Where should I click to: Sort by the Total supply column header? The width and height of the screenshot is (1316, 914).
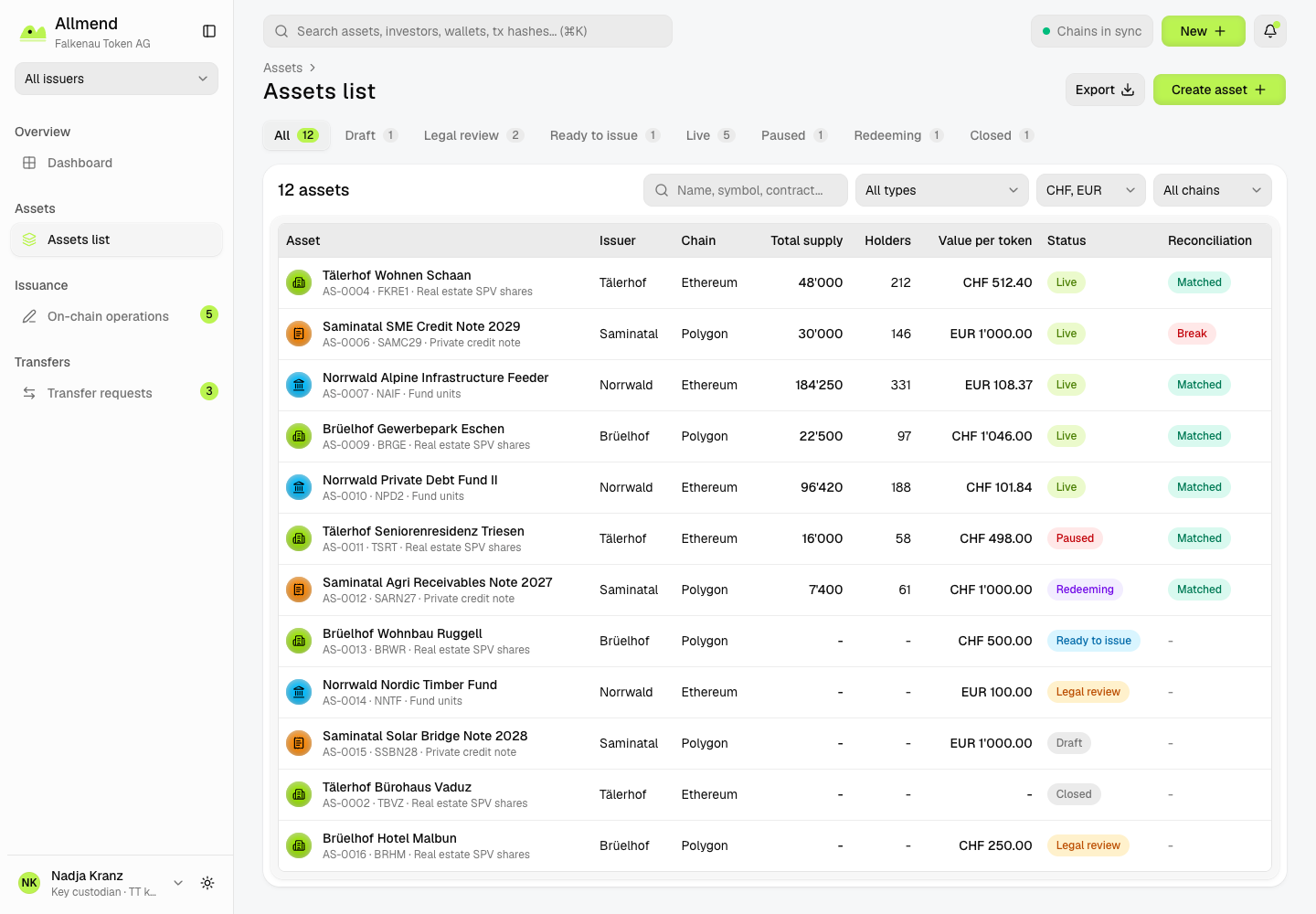pyautogui.click(x=806, y=240)
